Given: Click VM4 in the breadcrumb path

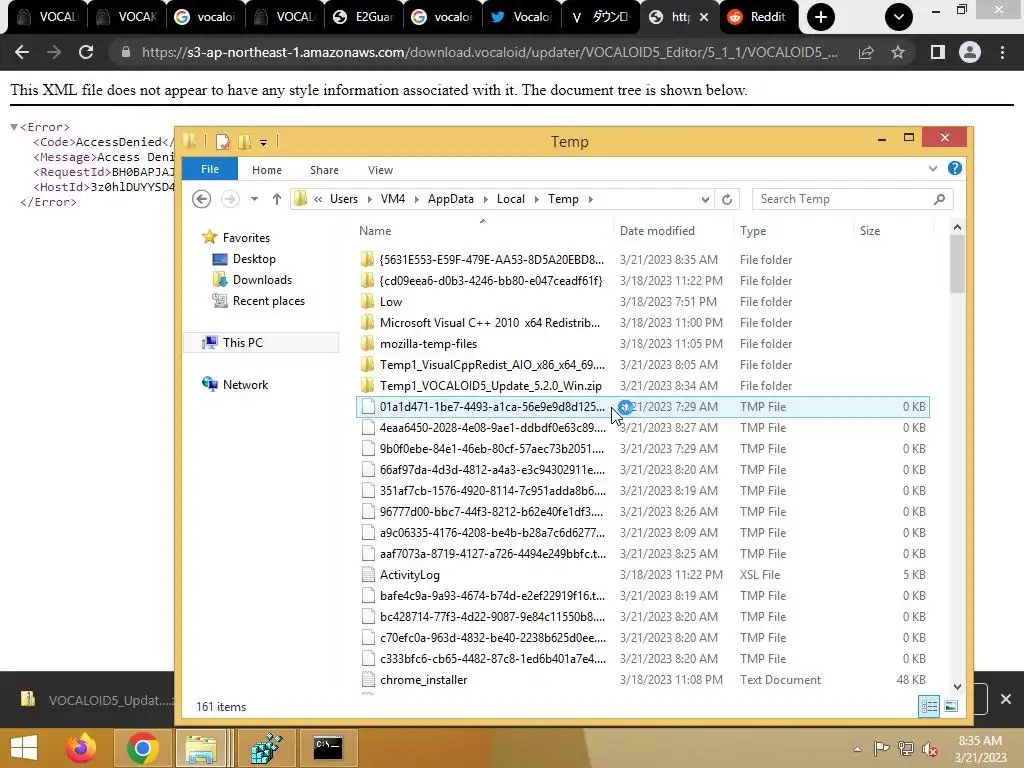Looking at the screenshot, I should pyautogui.click(x=392, y=199).
